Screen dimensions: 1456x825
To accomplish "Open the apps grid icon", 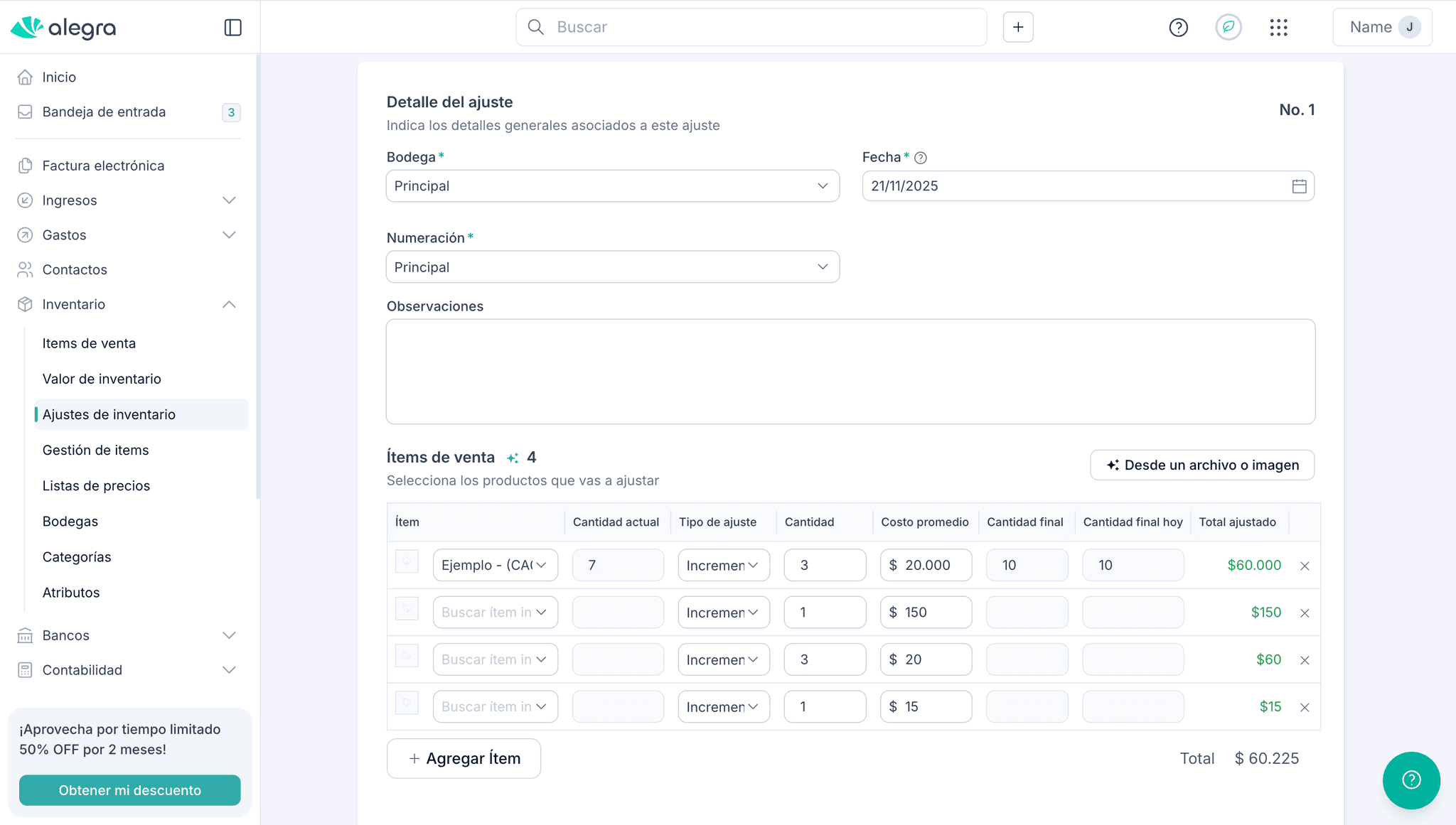I will pyautogui.click(x=1278, y=28).
